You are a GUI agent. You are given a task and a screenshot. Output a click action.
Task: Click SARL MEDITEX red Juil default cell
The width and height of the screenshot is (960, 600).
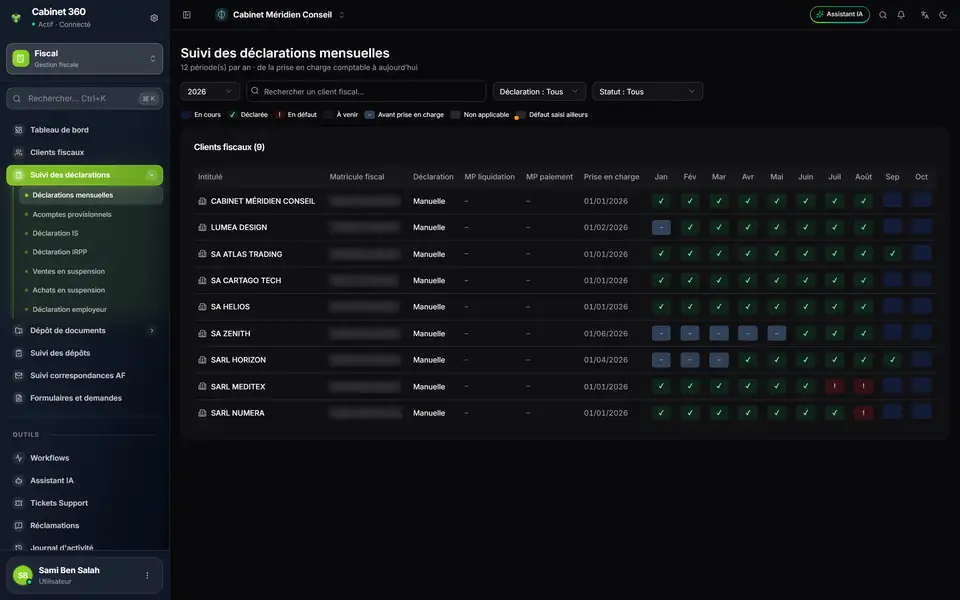pyautogui.click(x=834, y=386)
